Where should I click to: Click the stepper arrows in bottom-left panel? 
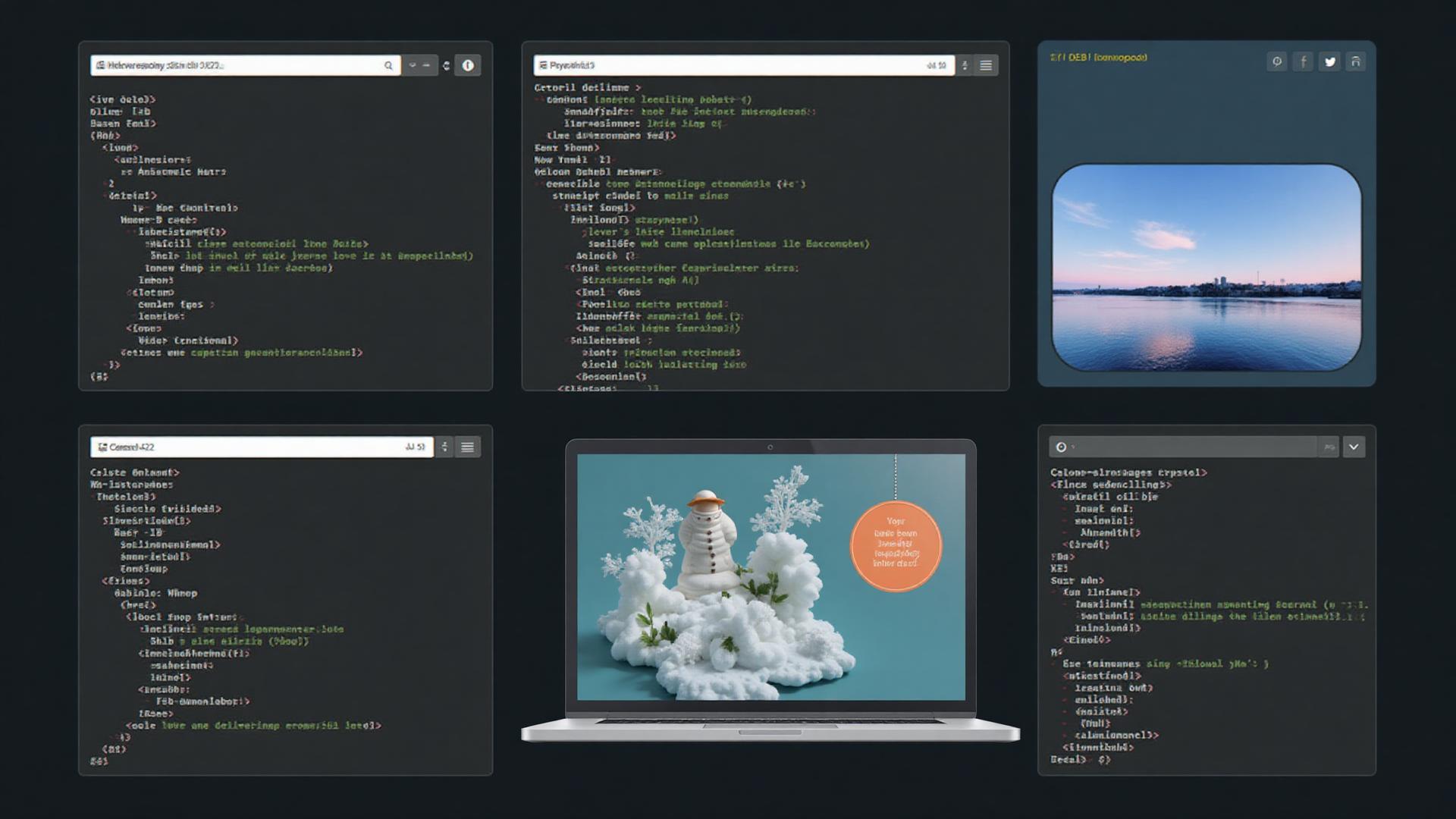pos(445,447)
